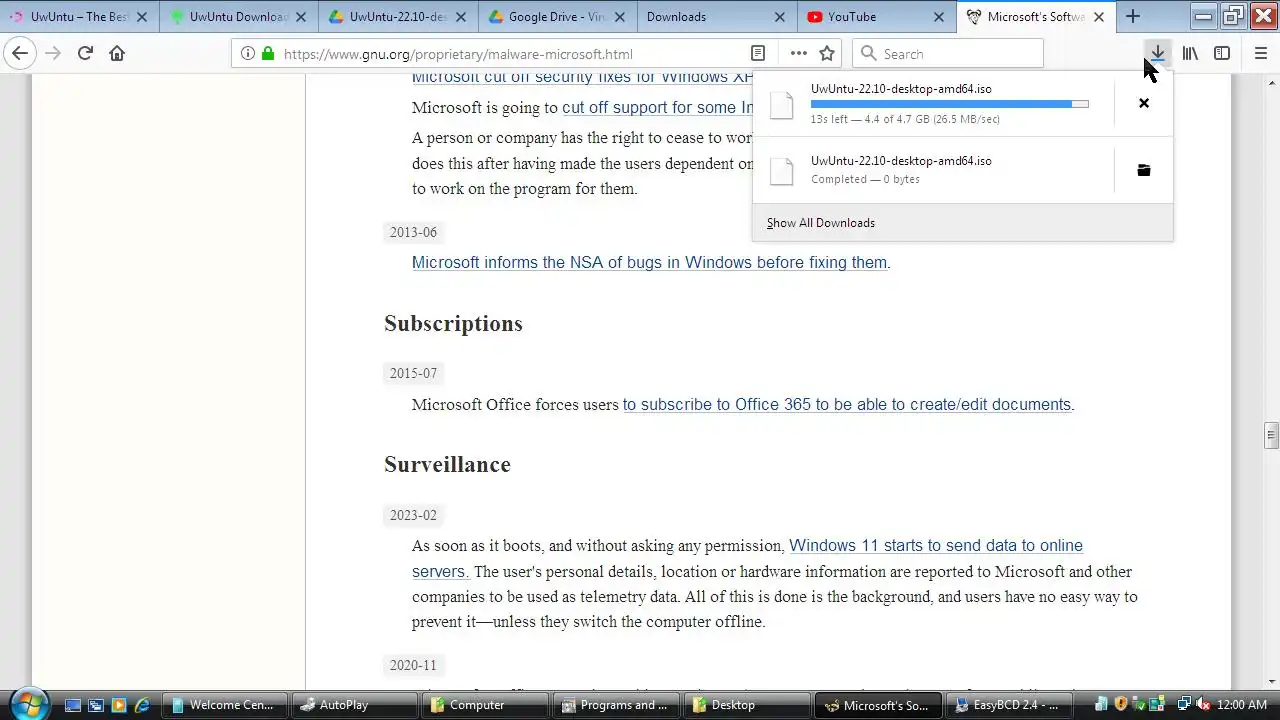Switch to the YouTube tab

pyautogui.click(x=876, y=17)
